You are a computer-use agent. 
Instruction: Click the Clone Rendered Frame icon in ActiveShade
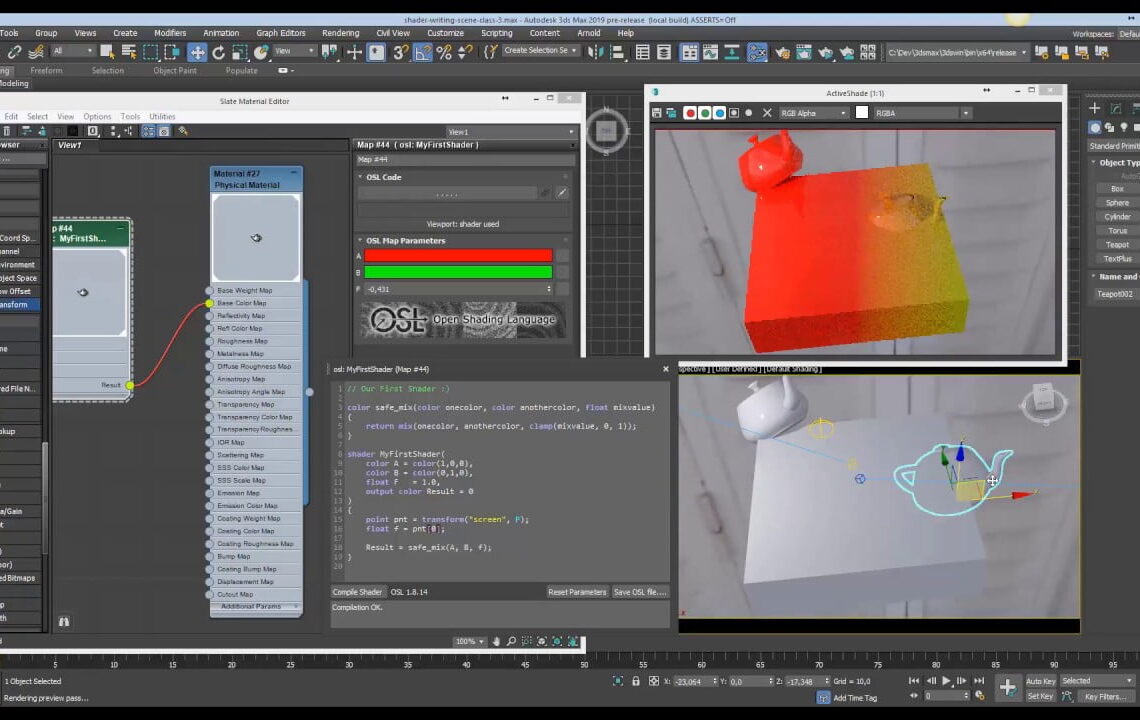pyautogui.click(x=673, y=113)
